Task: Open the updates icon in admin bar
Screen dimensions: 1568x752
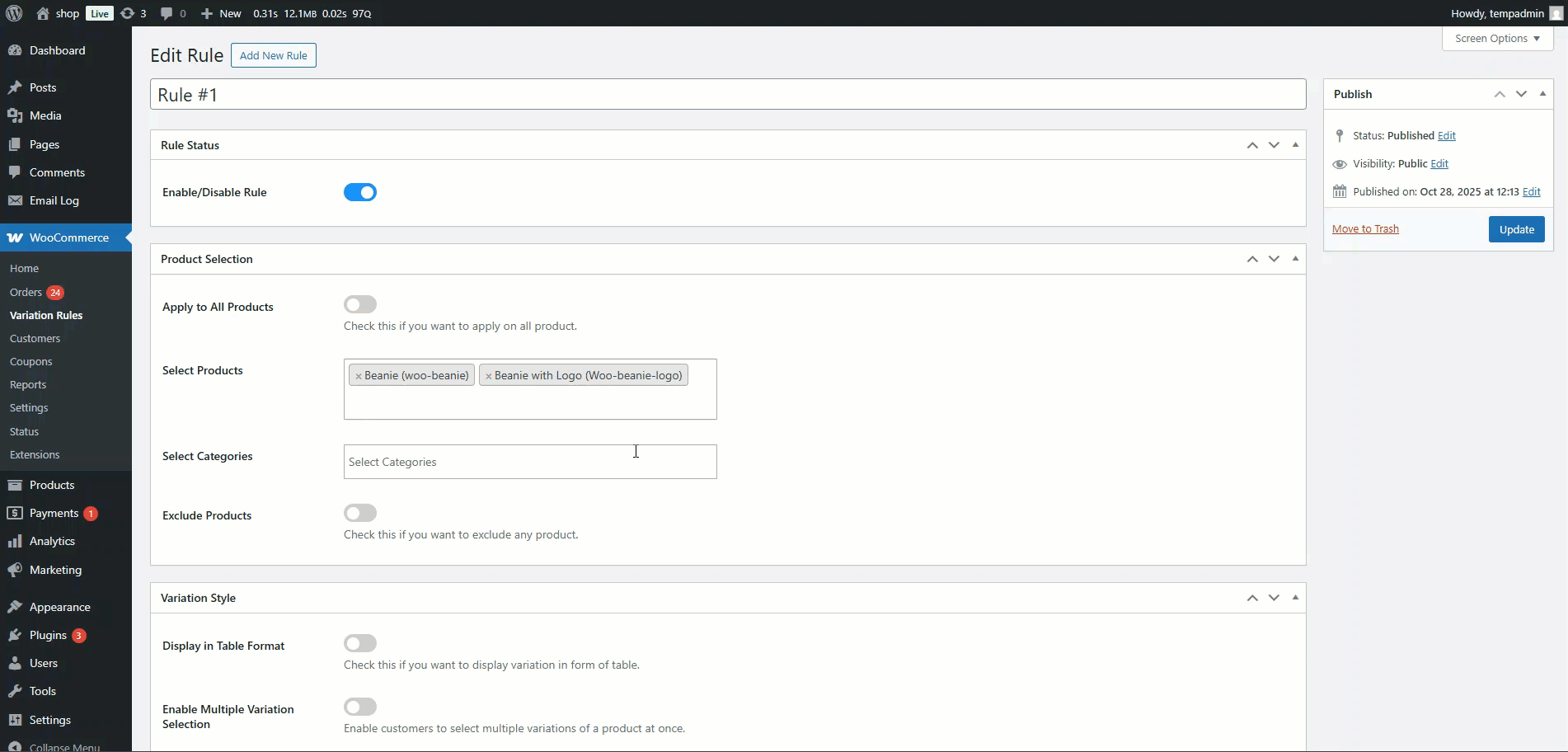Action: pyautogui.click(x=133, y=13)
